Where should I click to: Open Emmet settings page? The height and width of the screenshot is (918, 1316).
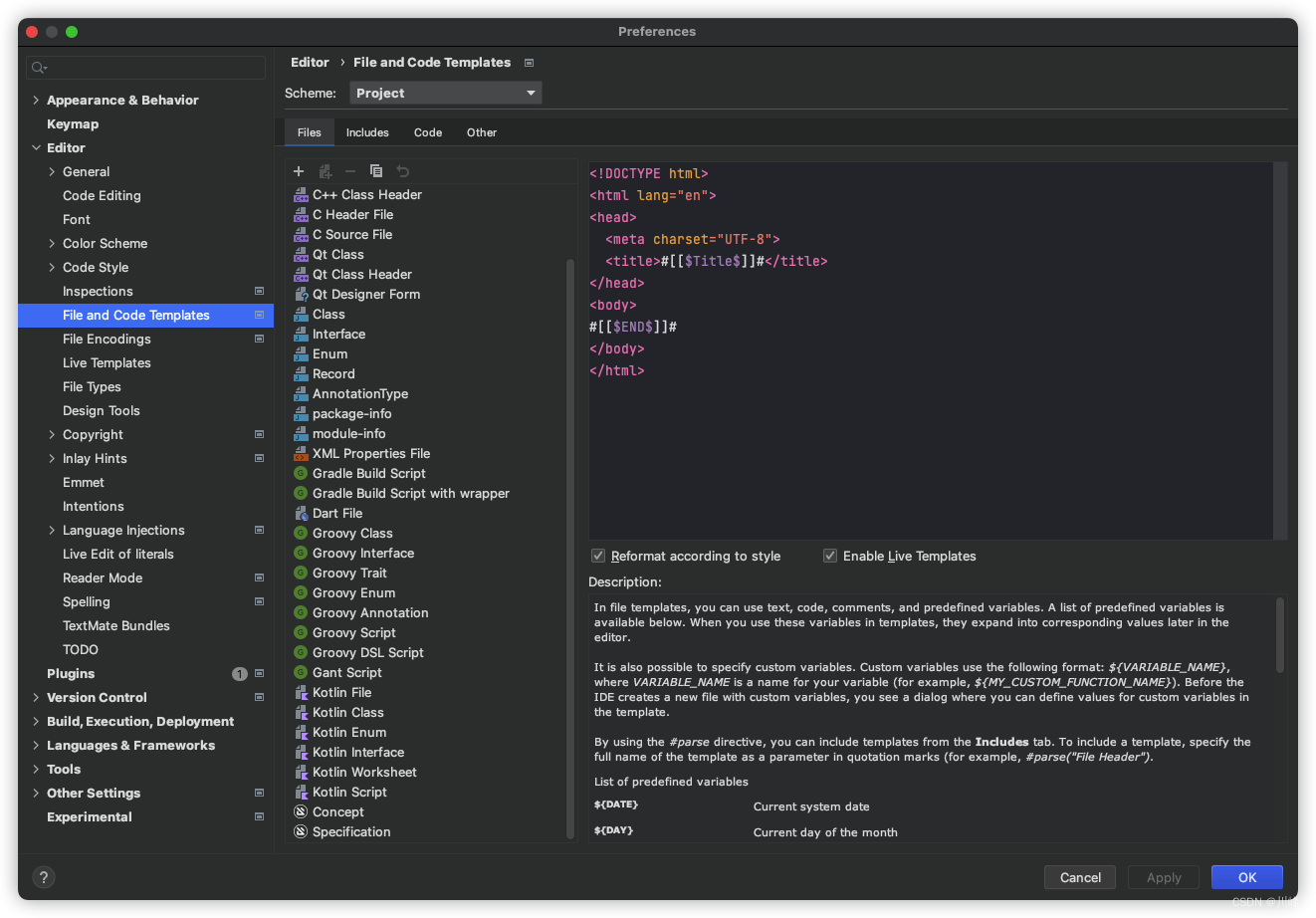coord(84,483)
